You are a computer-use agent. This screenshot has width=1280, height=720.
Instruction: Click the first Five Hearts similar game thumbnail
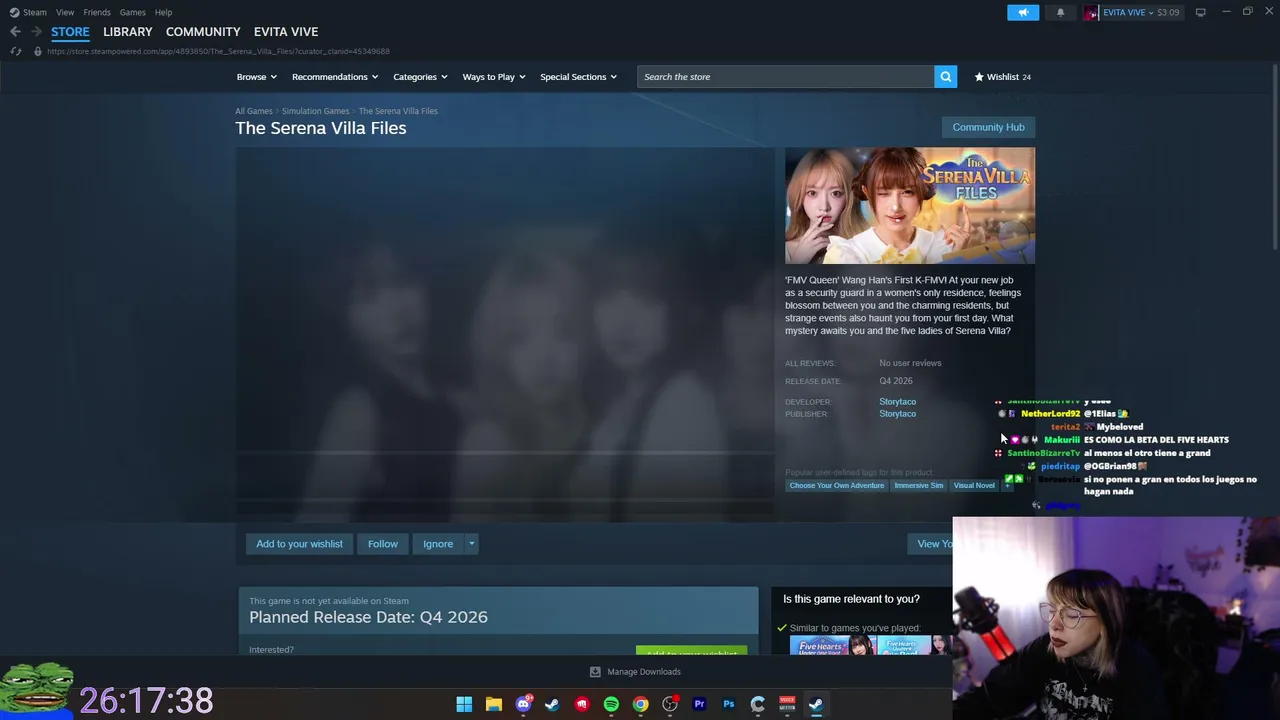pyautogui.click(x=834, y=645)
